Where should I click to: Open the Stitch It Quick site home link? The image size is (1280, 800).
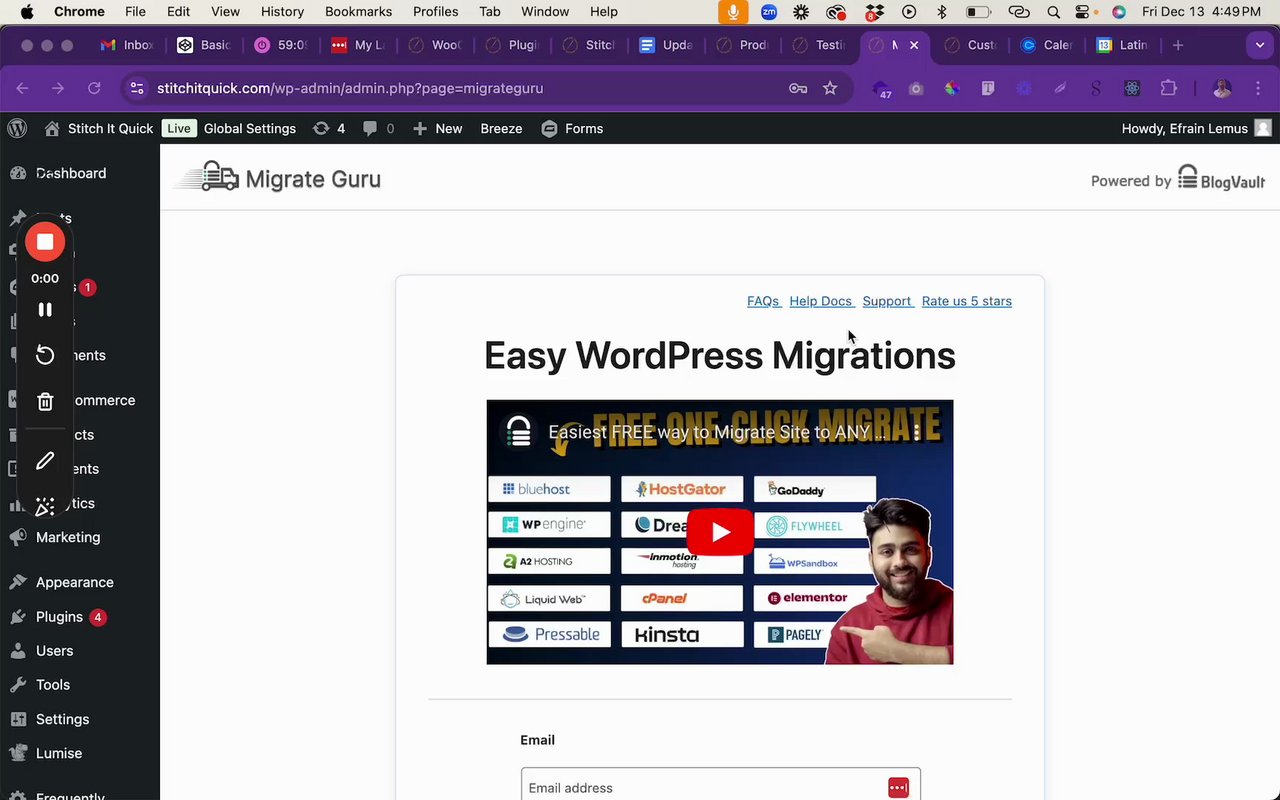(99, 128)
